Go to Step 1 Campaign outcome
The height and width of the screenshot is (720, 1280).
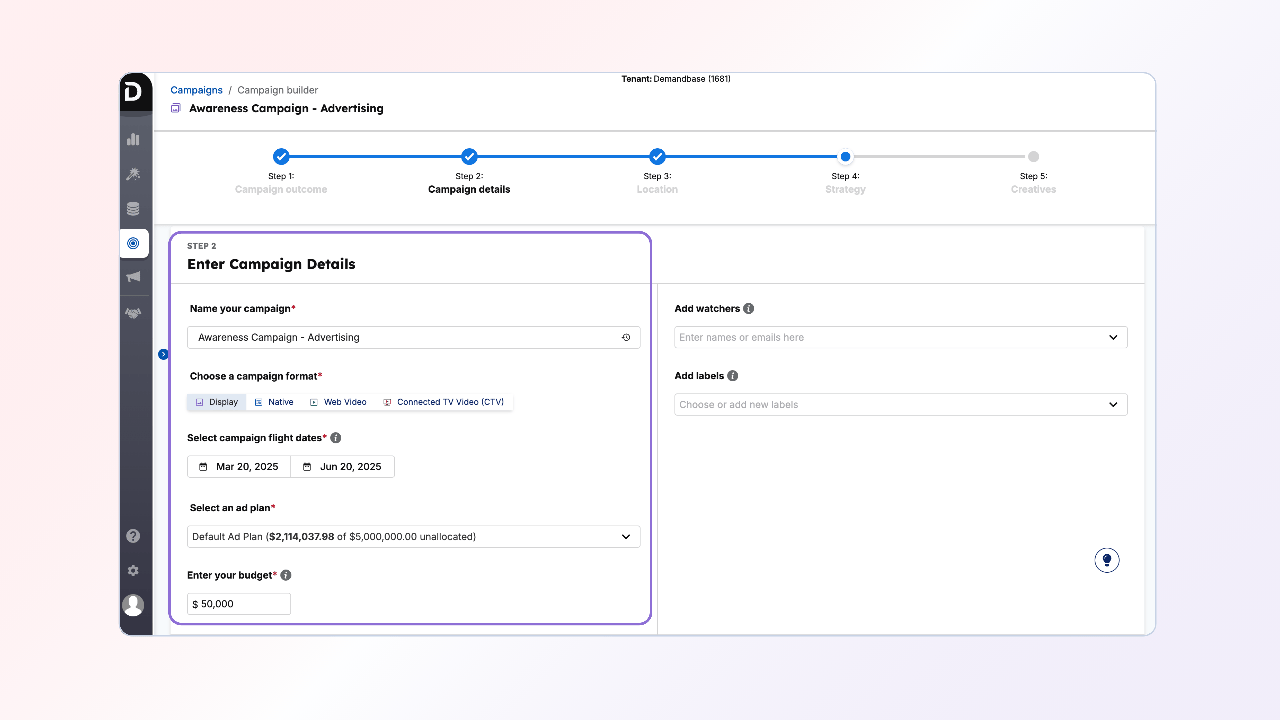point(281,157)
